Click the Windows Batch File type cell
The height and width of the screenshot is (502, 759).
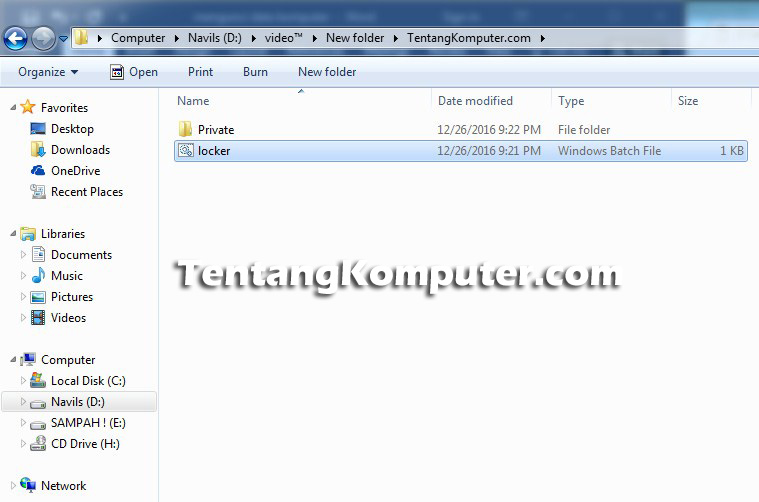[x=609, y=151]
